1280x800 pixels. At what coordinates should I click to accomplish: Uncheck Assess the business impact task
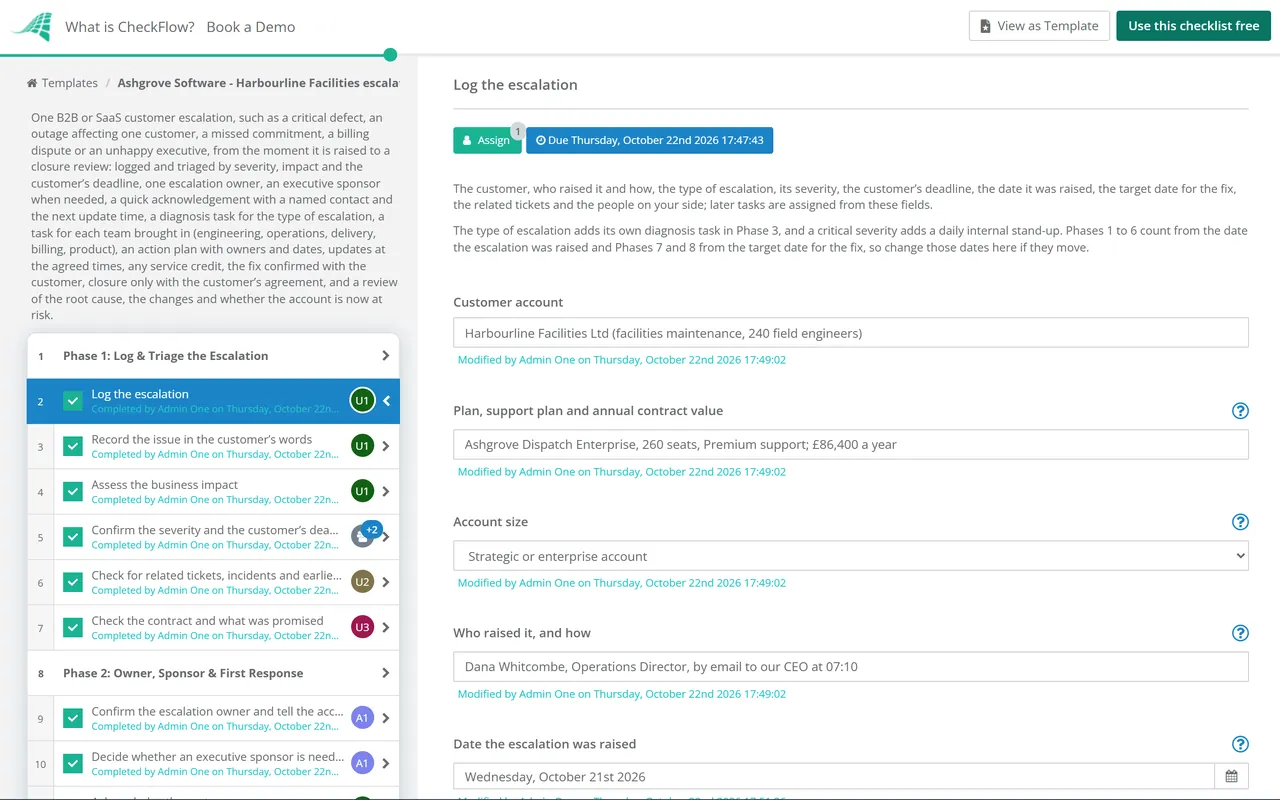pos(73,491)
